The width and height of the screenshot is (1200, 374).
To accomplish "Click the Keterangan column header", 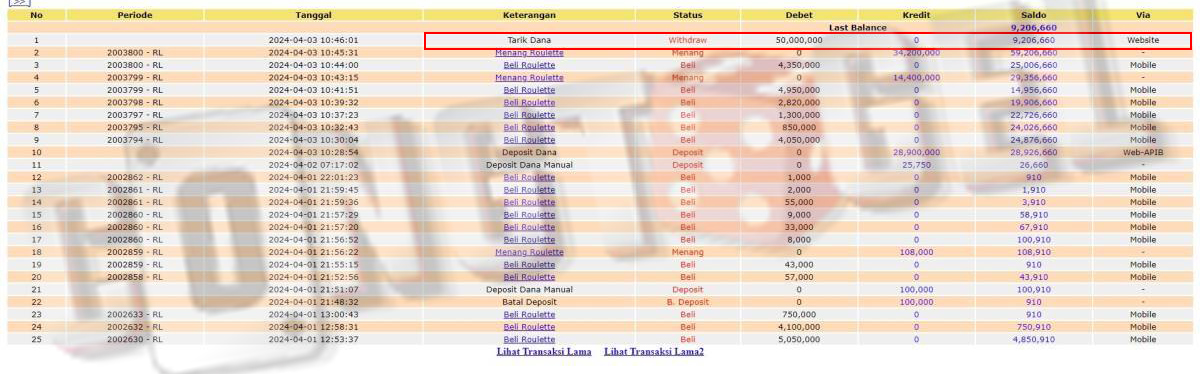I will 529,15.
